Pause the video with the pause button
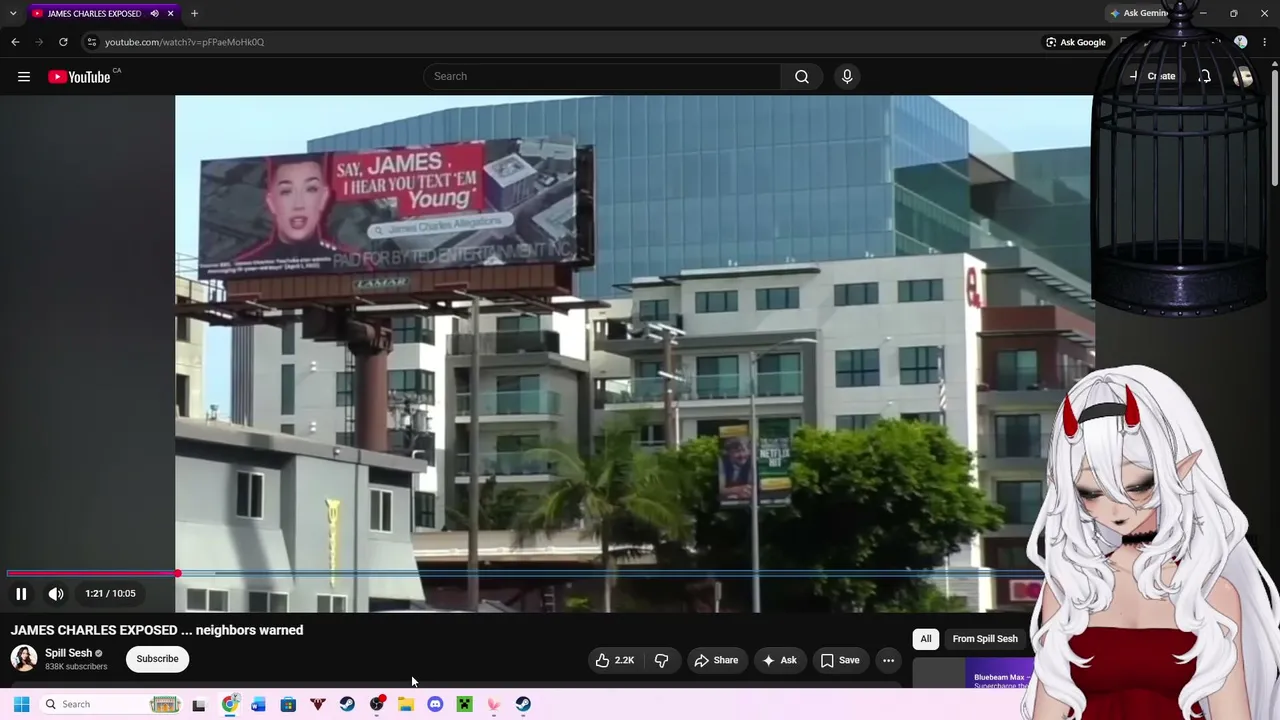Screen dimensions: 1280x720 click(21, 593)
